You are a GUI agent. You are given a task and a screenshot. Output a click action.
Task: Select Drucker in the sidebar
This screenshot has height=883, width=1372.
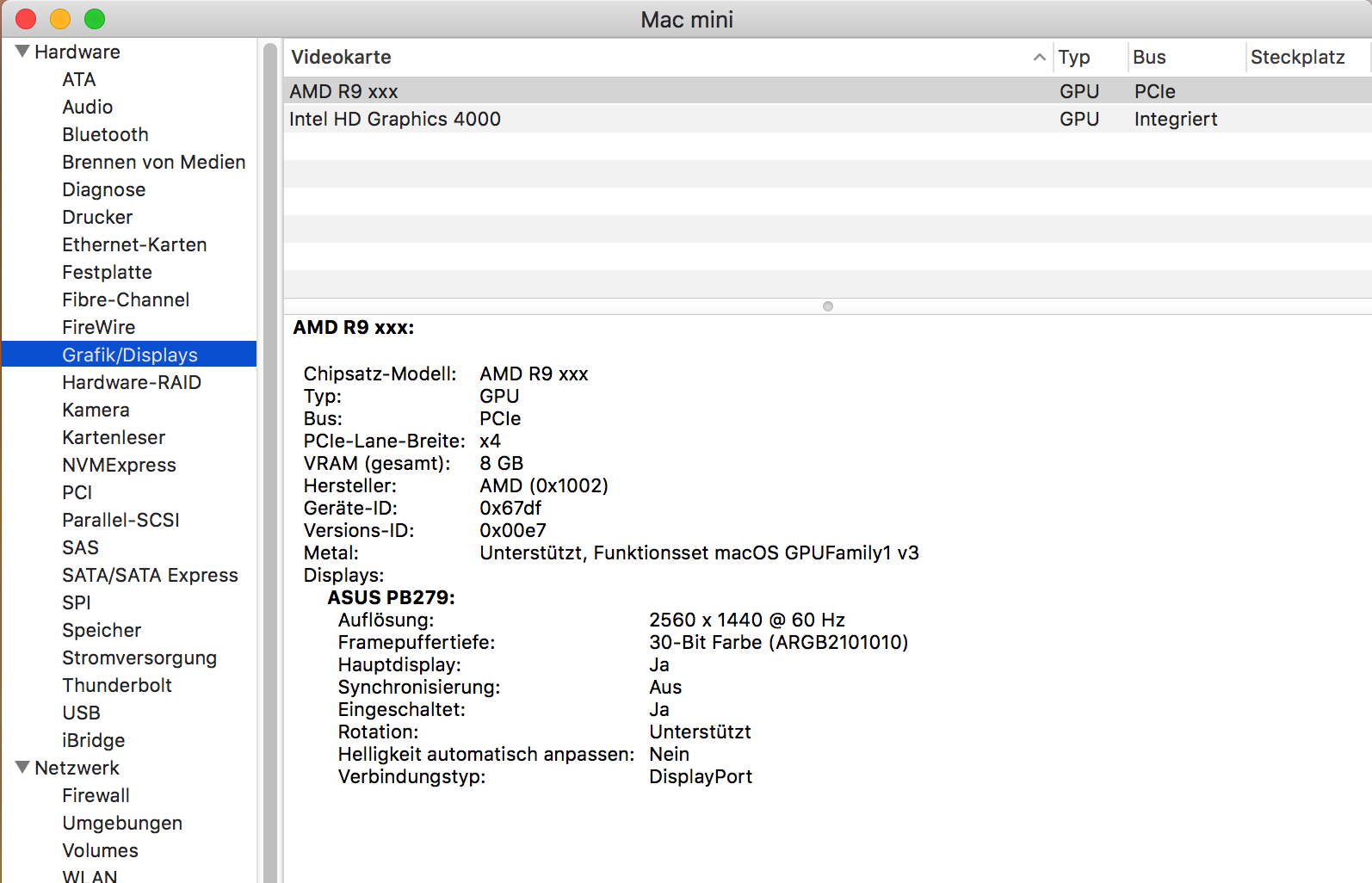(97, 217)
